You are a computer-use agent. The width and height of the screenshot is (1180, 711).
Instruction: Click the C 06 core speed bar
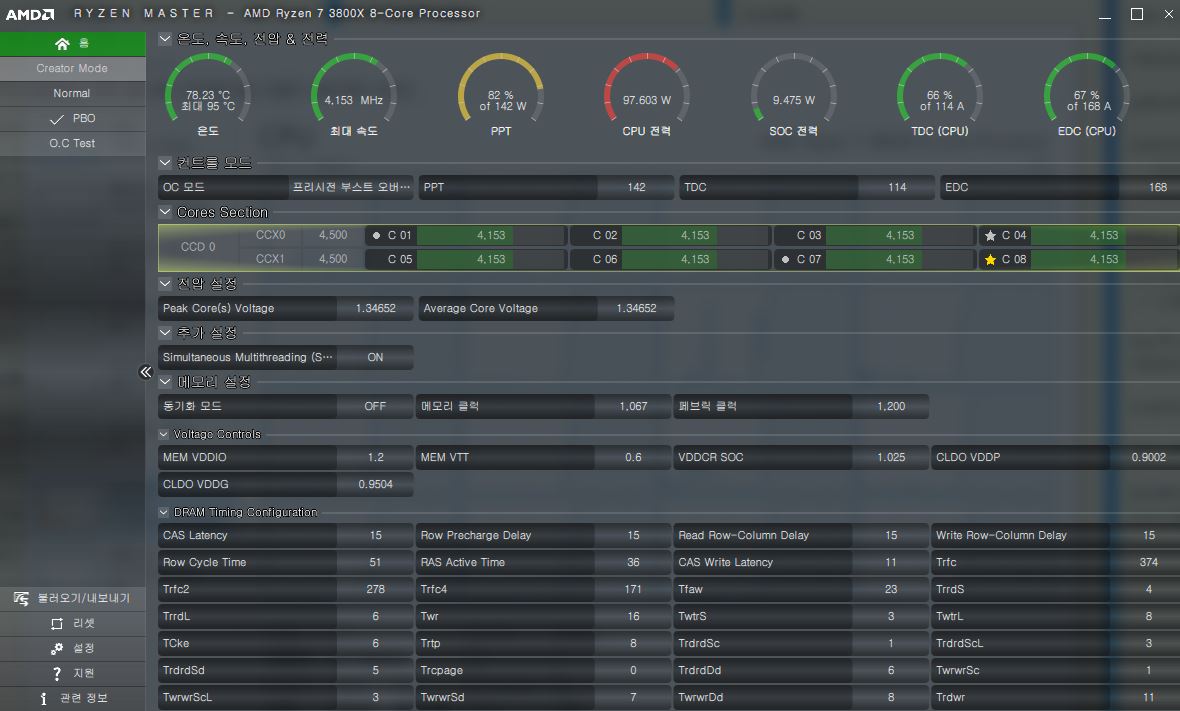(x=695, y=260)
